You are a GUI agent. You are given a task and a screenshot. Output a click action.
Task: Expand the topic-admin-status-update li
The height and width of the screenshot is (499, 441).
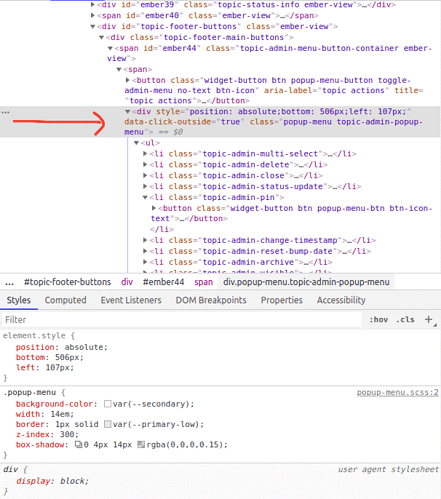click(145, 186)
